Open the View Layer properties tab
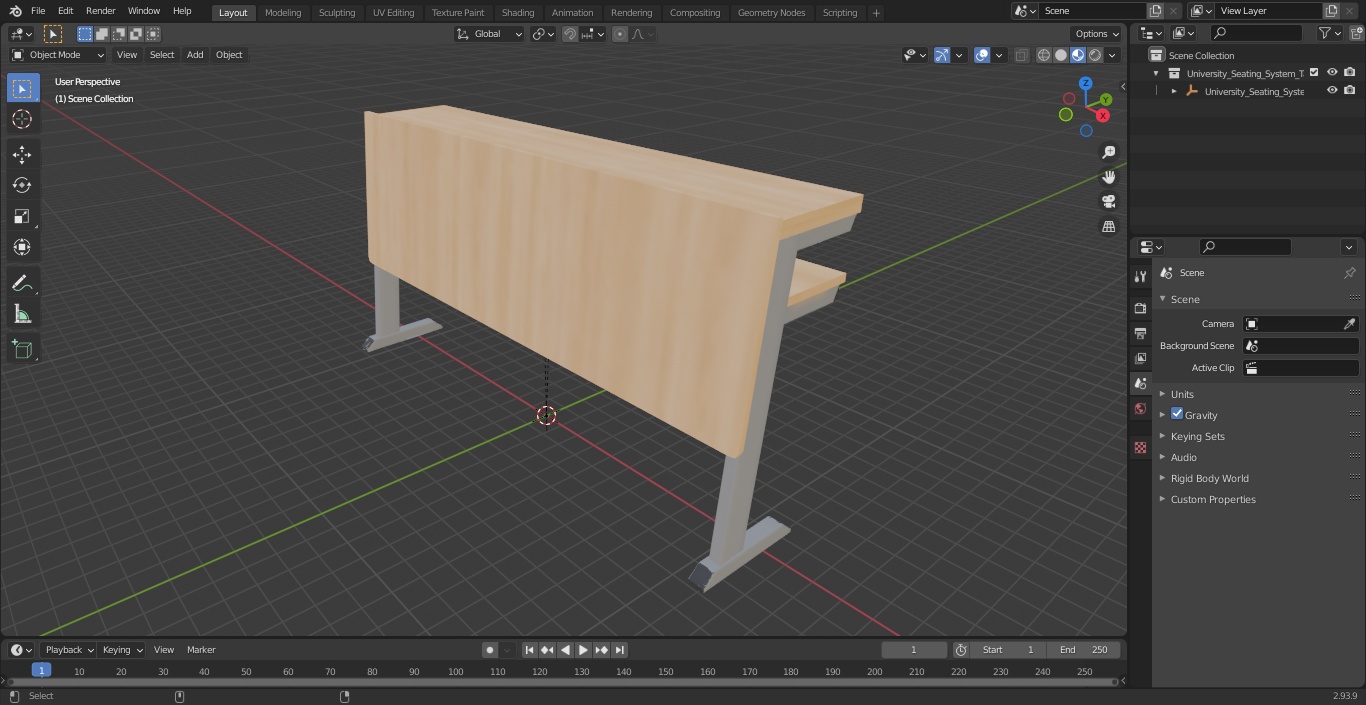Viewport: 1366px width, 705px height. pyautogui.click(x=1140, y=358)
